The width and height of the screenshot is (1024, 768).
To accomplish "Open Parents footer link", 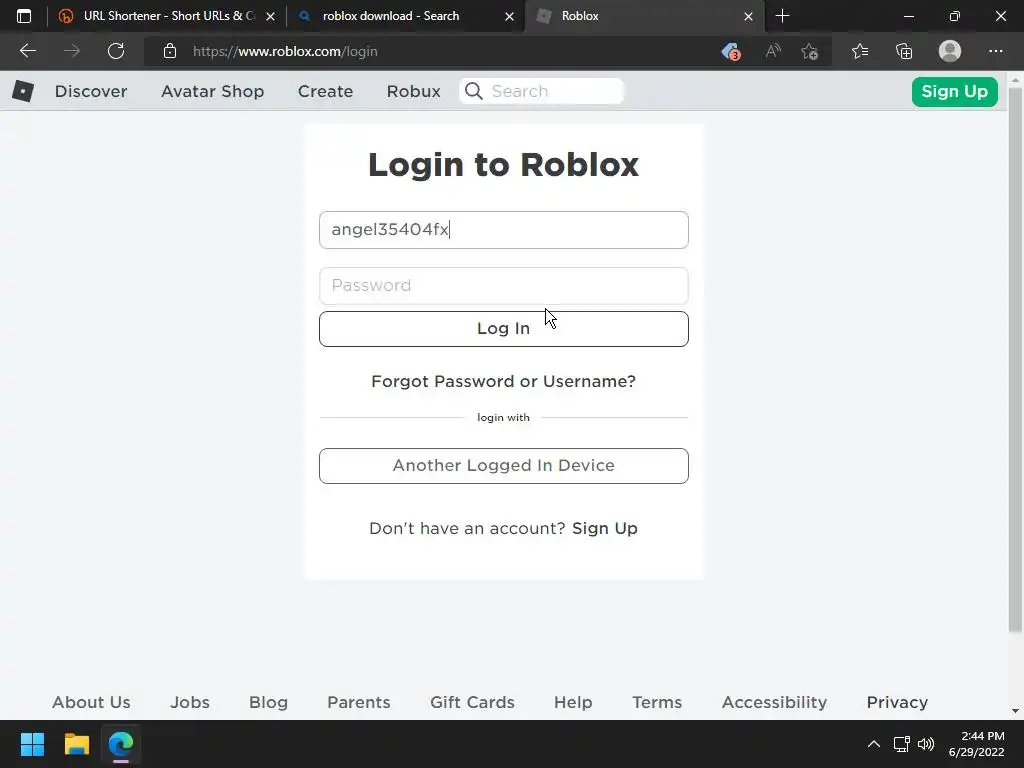I will 359,702.
